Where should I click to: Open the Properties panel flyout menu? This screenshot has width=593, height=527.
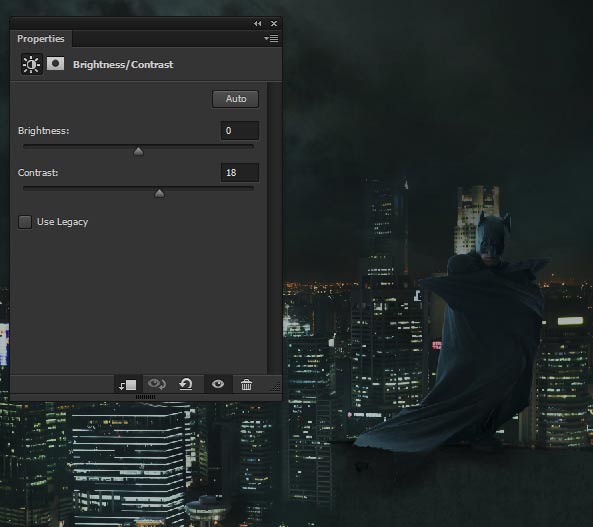point(271,39)
